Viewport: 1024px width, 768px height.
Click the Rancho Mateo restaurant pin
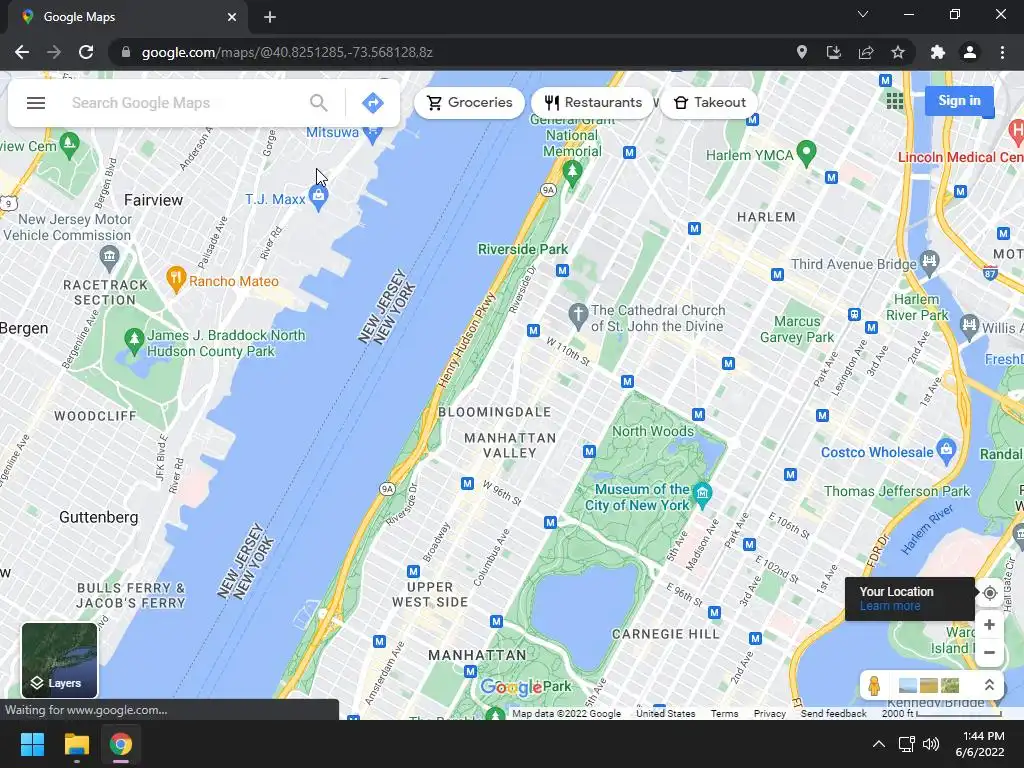[x=175, y=279]
